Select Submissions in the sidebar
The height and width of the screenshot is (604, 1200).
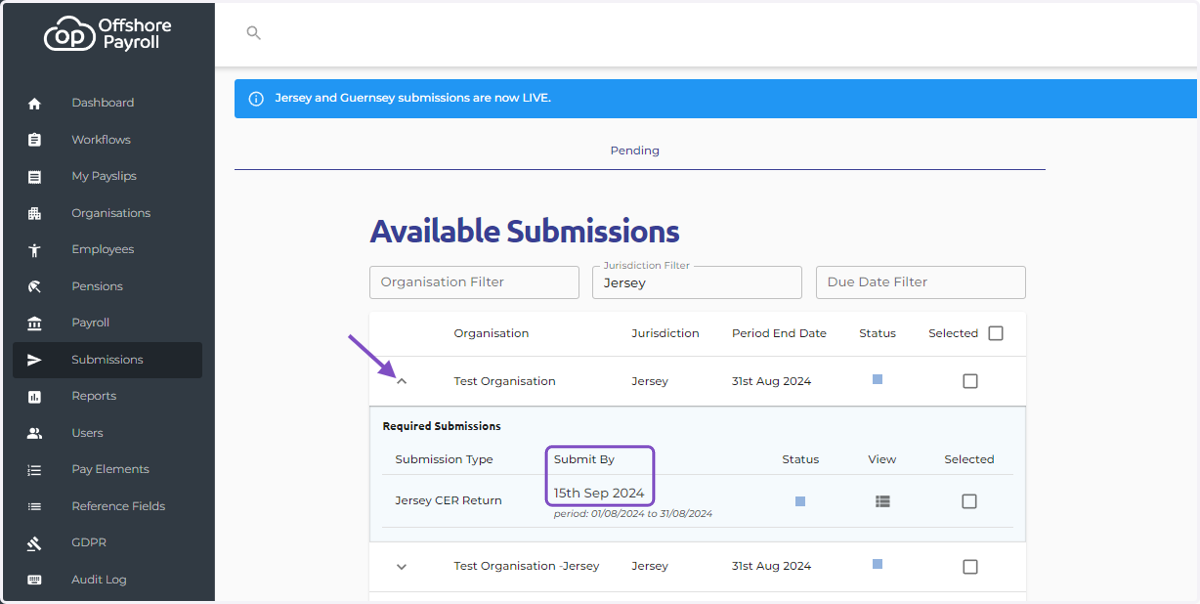pyautogui.click(x=107, y=360)
